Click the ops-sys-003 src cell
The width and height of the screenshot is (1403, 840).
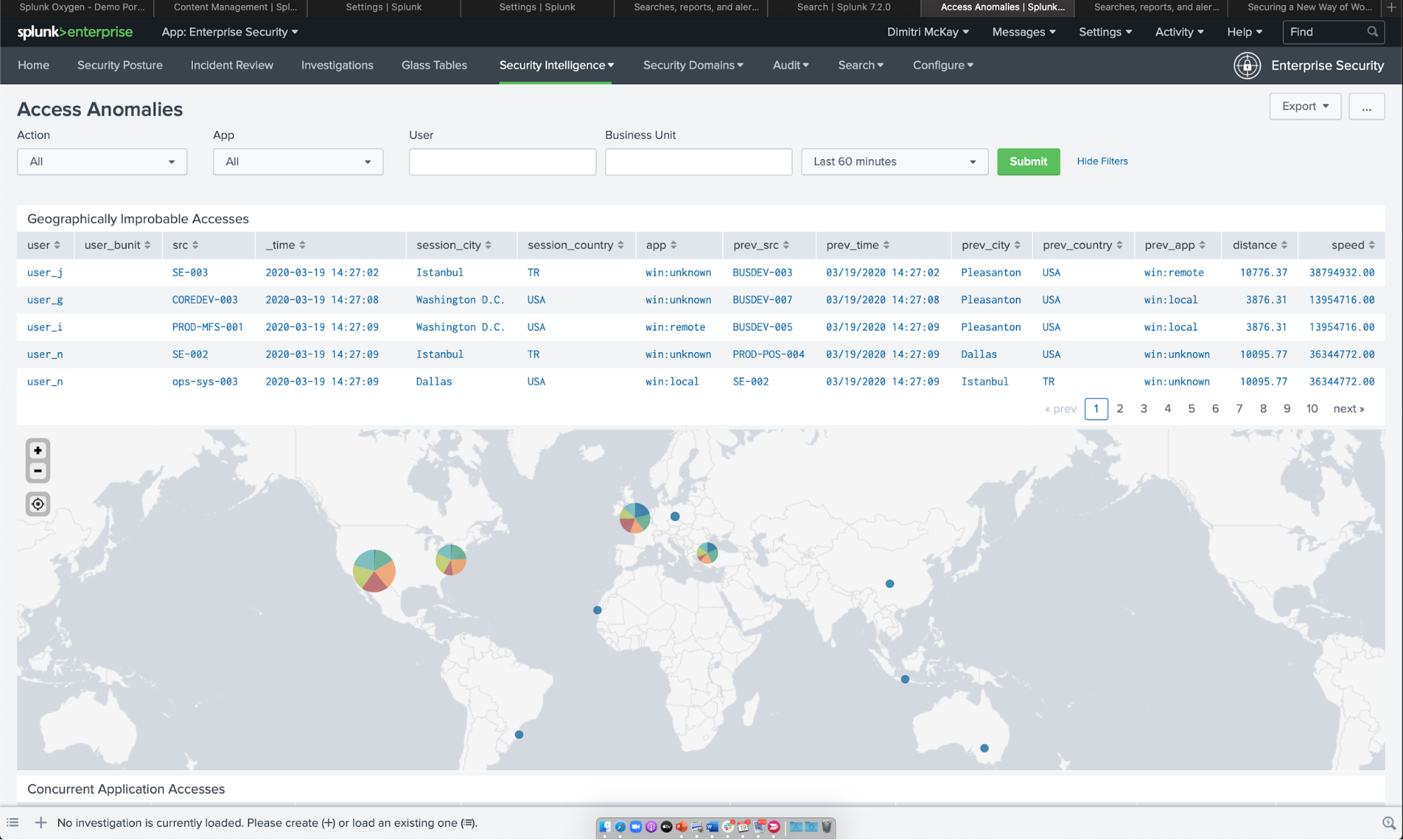pos(205,382)
